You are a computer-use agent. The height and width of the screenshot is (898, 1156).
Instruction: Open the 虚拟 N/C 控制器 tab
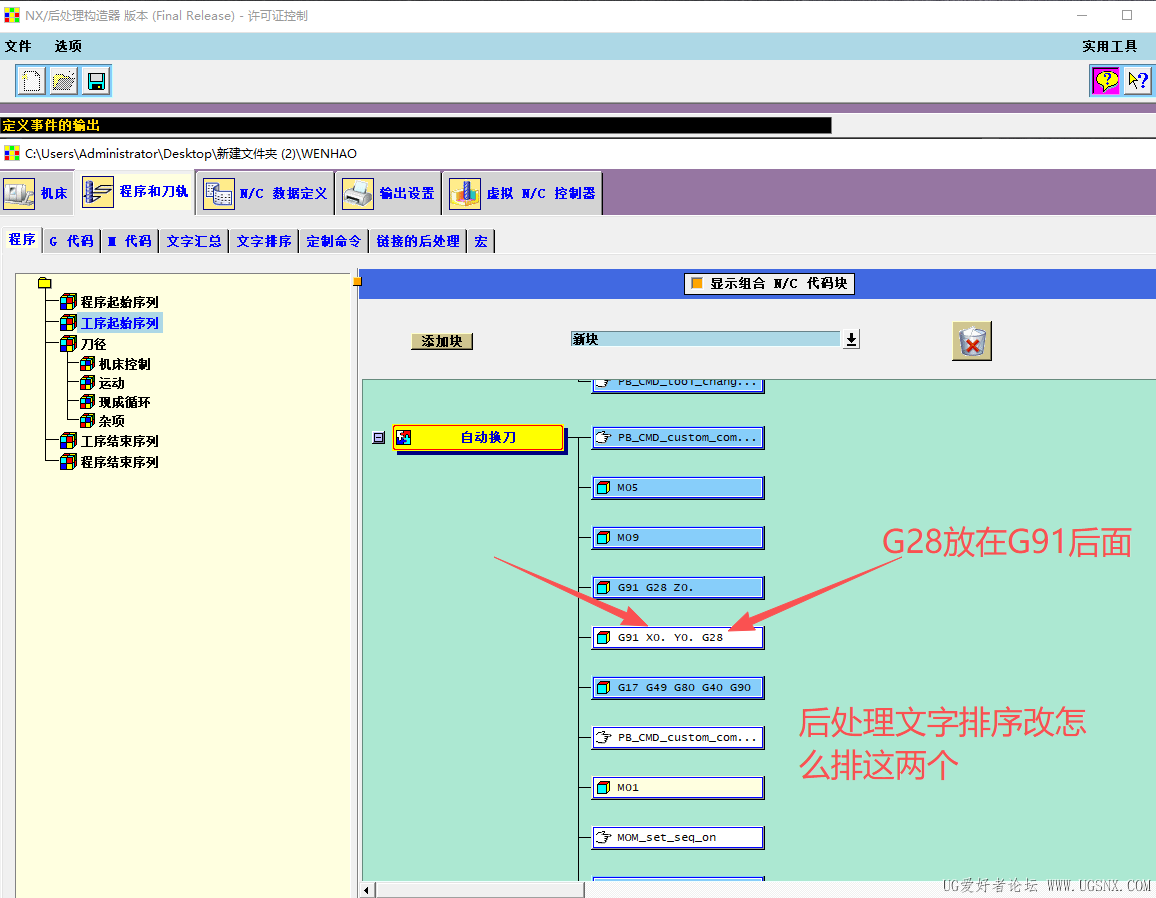click(x=523, y=193)
